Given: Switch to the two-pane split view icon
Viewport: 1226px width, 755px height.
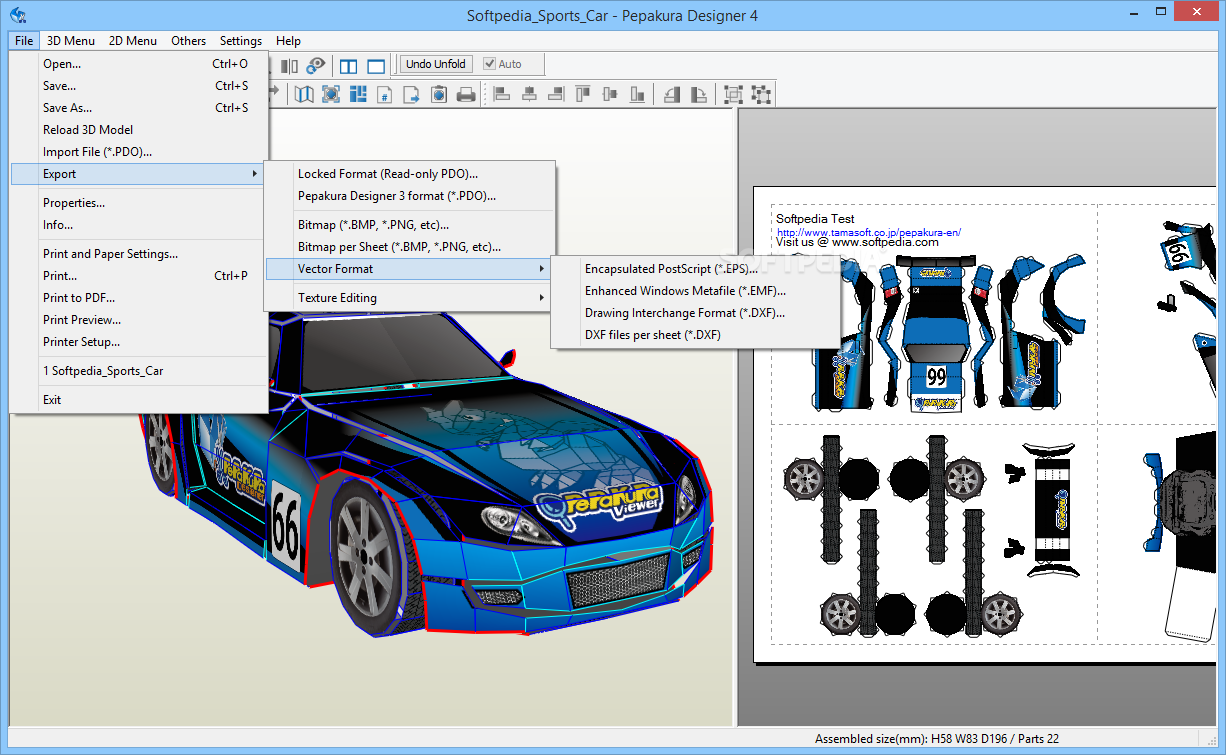Looking at the screenshot, I should click(x=348, y=66).
